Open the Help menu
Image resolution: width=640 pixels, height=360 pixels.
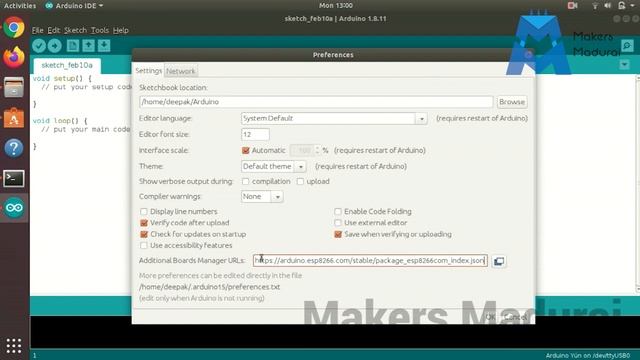[x=120, y=30]
